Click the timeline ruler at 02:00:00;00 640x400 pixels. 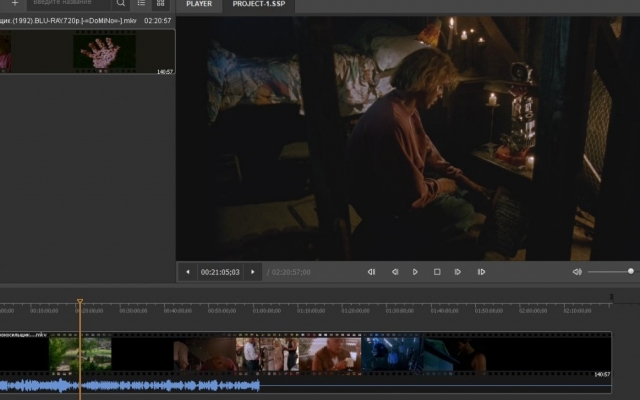pyautogui.click(x=533, y=311)
